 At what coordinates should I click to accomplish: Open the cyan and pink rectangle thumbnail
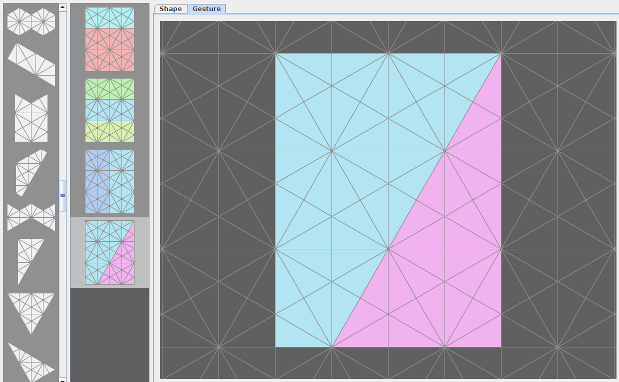coord(110,39)
